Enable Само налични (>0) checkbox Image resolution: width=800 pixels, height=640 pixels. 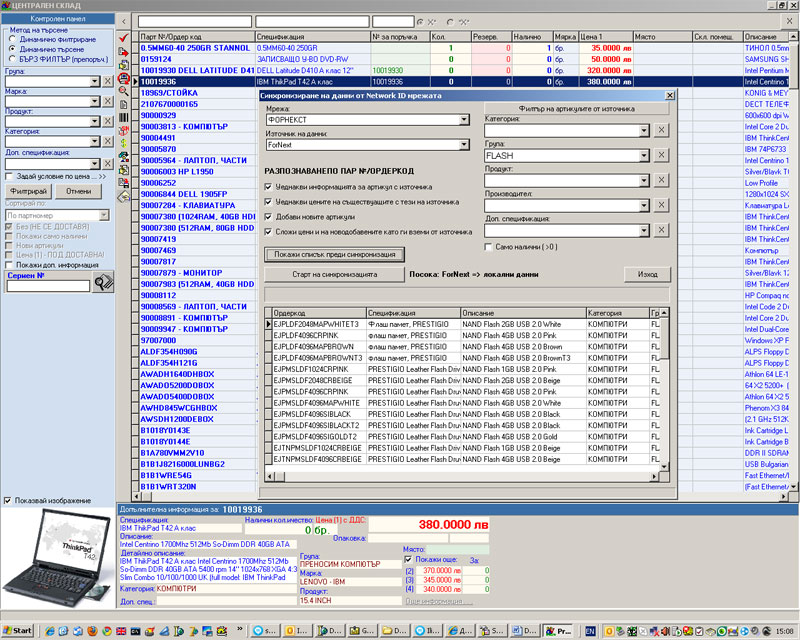click(x=488, y=247)
